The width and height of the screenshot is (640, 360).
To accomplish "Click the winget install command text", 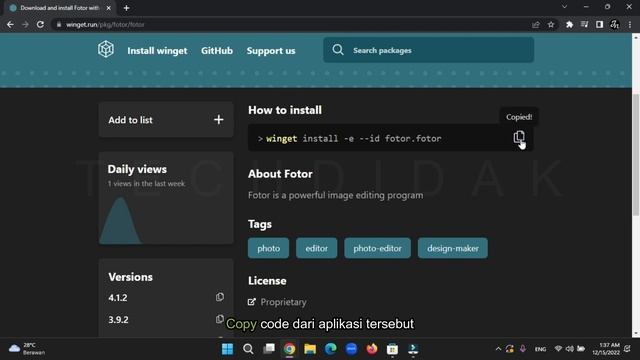I will (x=353, y=138).
